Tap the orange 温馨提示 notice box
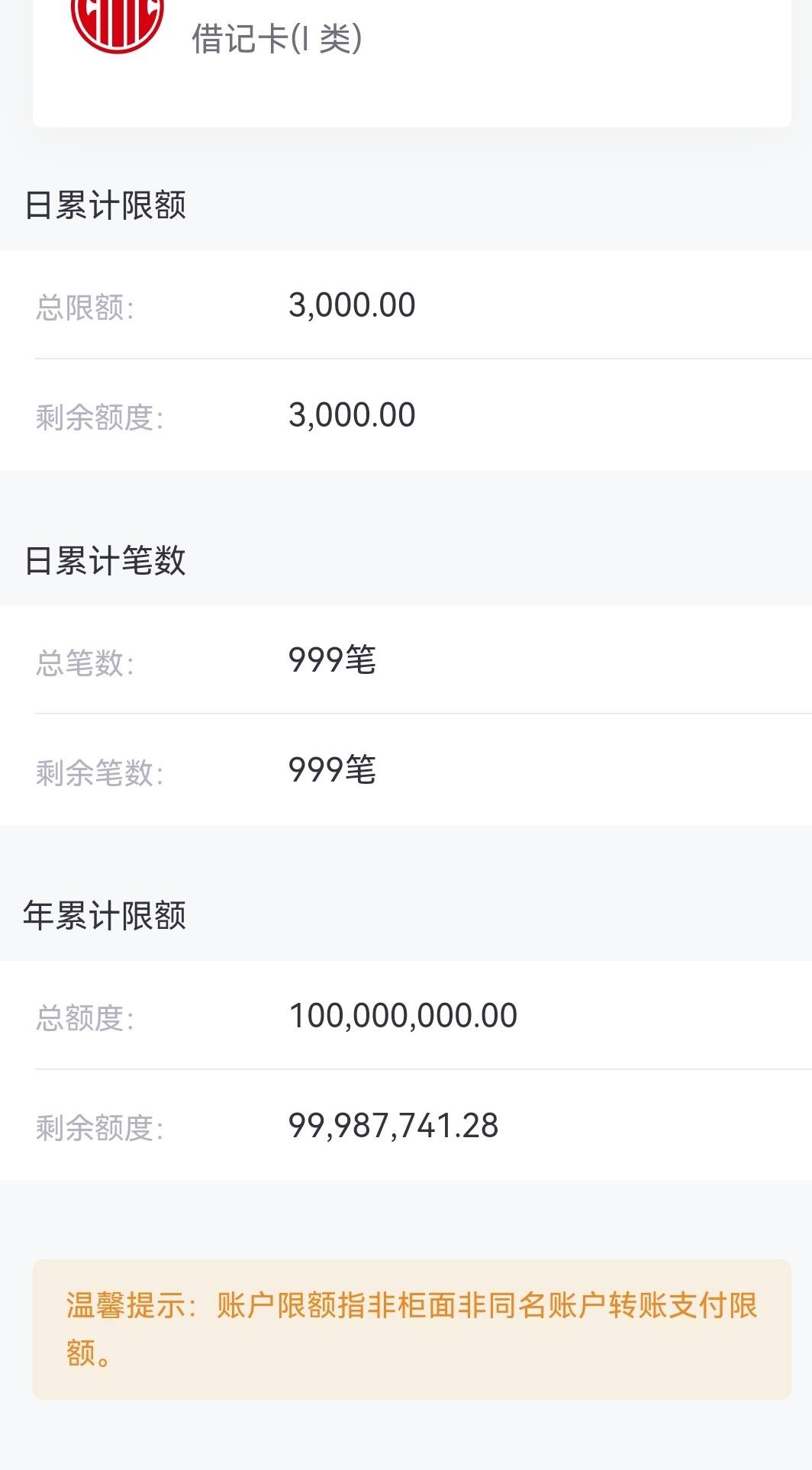The image size is (812, 1470). [x=411, y=1330]
